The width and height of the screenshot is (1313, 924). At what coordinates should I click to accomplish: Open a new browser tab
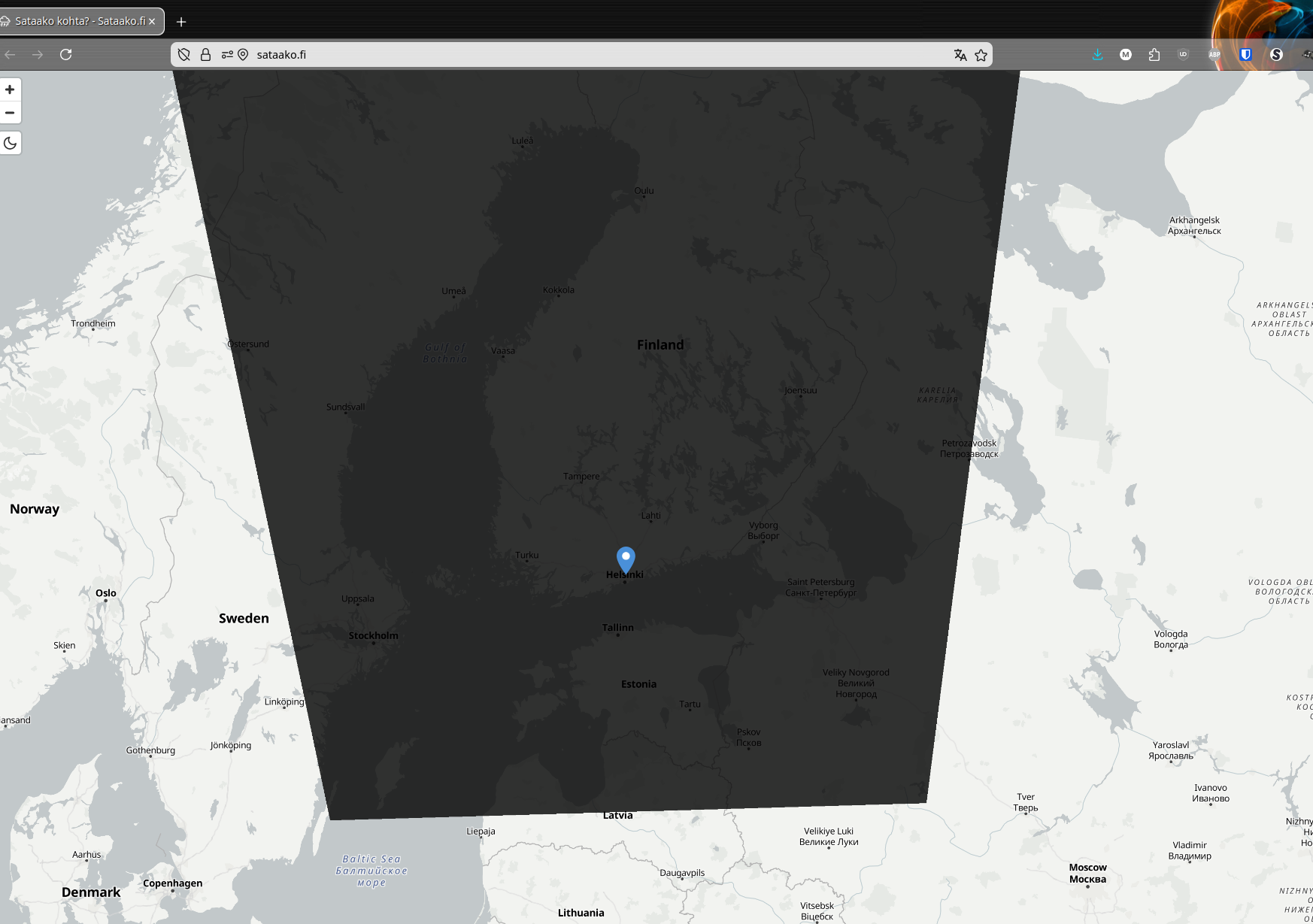tap(181, 21)
